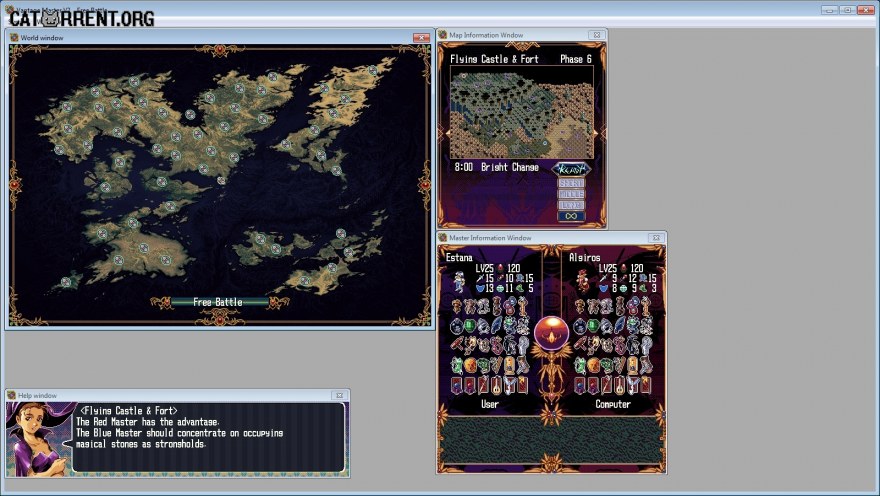Select Estana's blue orb spell card

457,385
